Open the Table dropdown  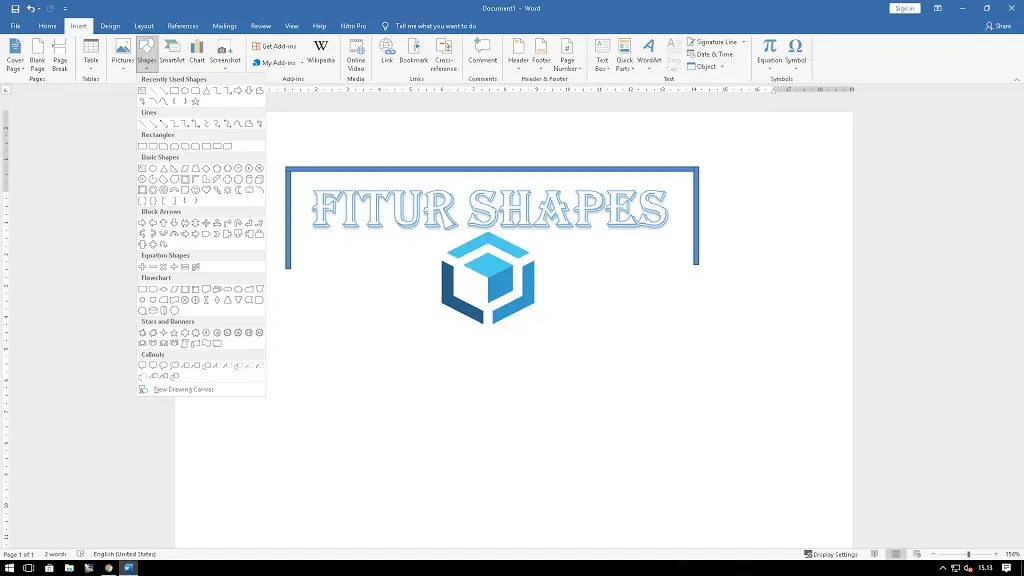click(x=91, y=55)
